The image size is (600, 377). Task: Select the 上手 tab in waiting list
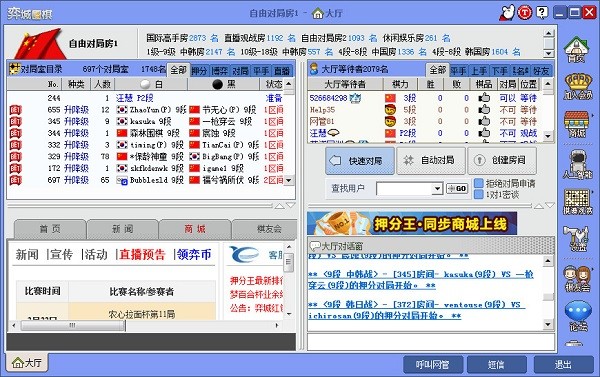pyautogui.click(x=479, y=71)
